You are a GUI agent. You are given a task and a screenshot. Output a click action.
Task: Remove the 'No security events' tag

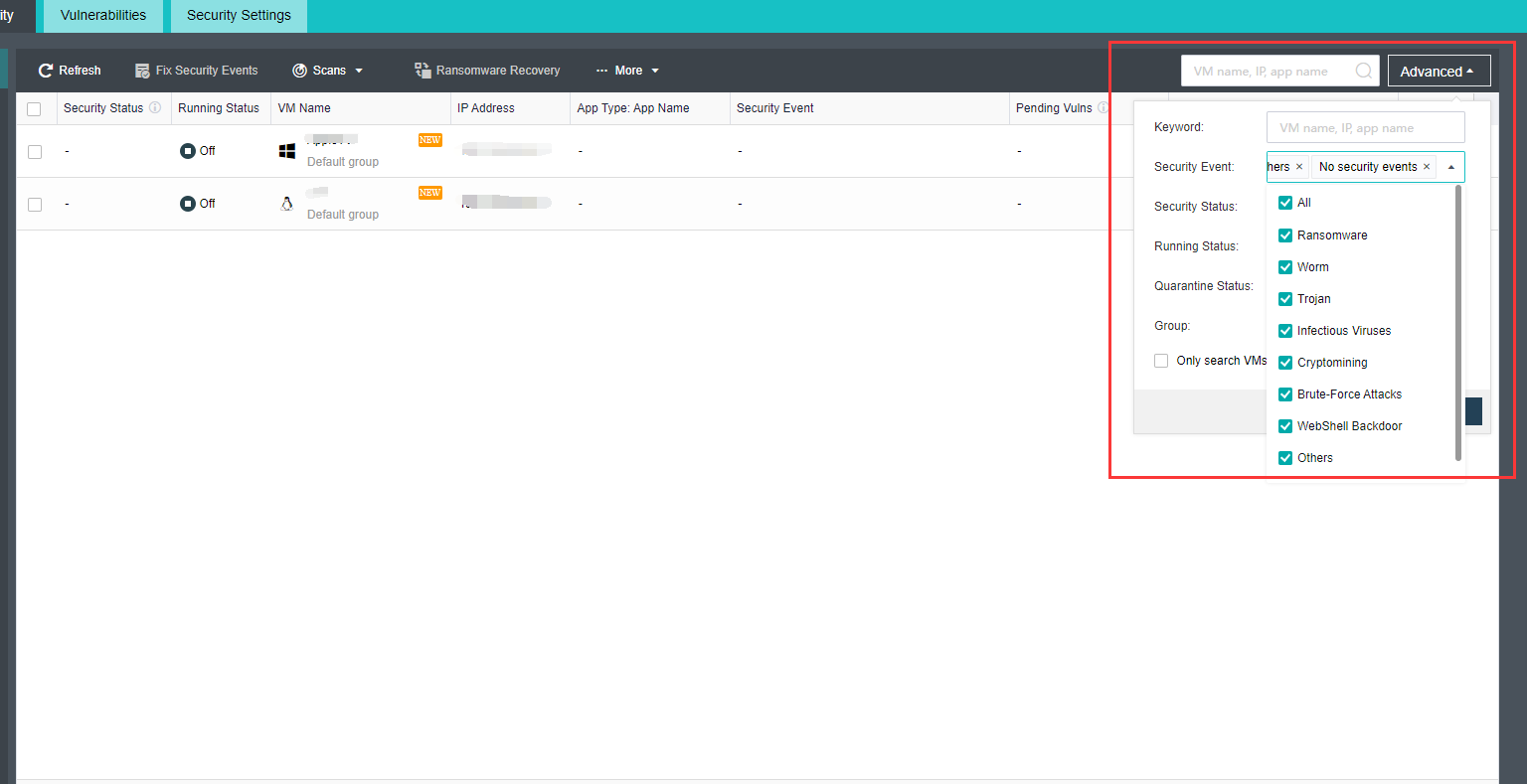pyautogui.click(x=1427, y=167)
